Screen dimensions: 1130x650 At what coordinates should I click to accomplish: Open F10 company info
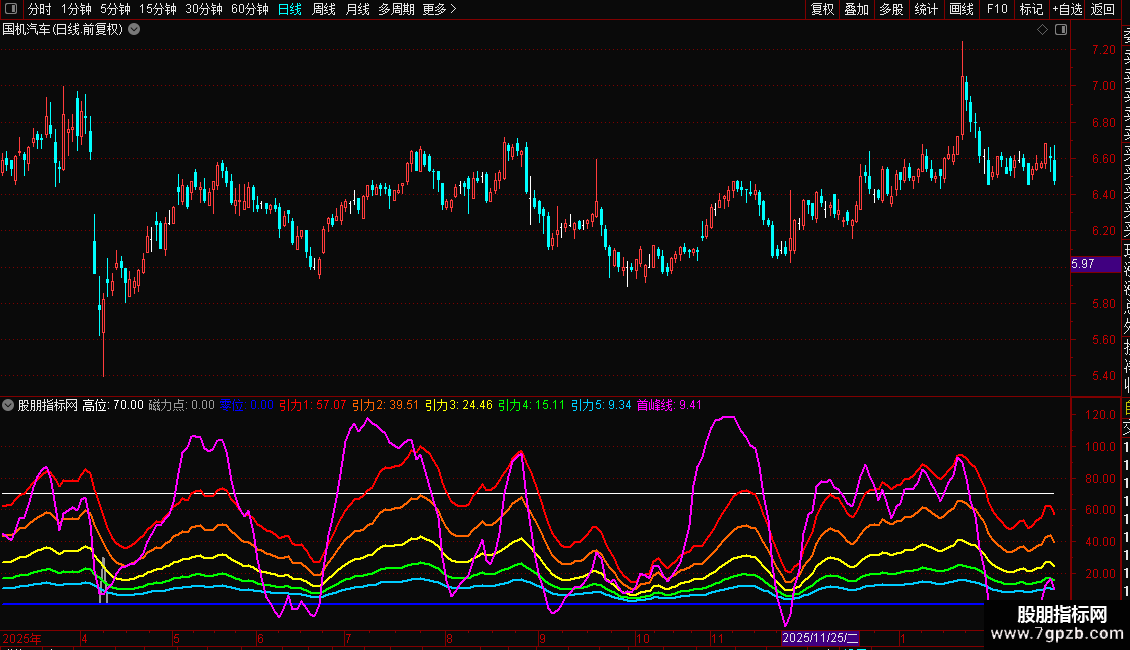(x=997, y=10)
